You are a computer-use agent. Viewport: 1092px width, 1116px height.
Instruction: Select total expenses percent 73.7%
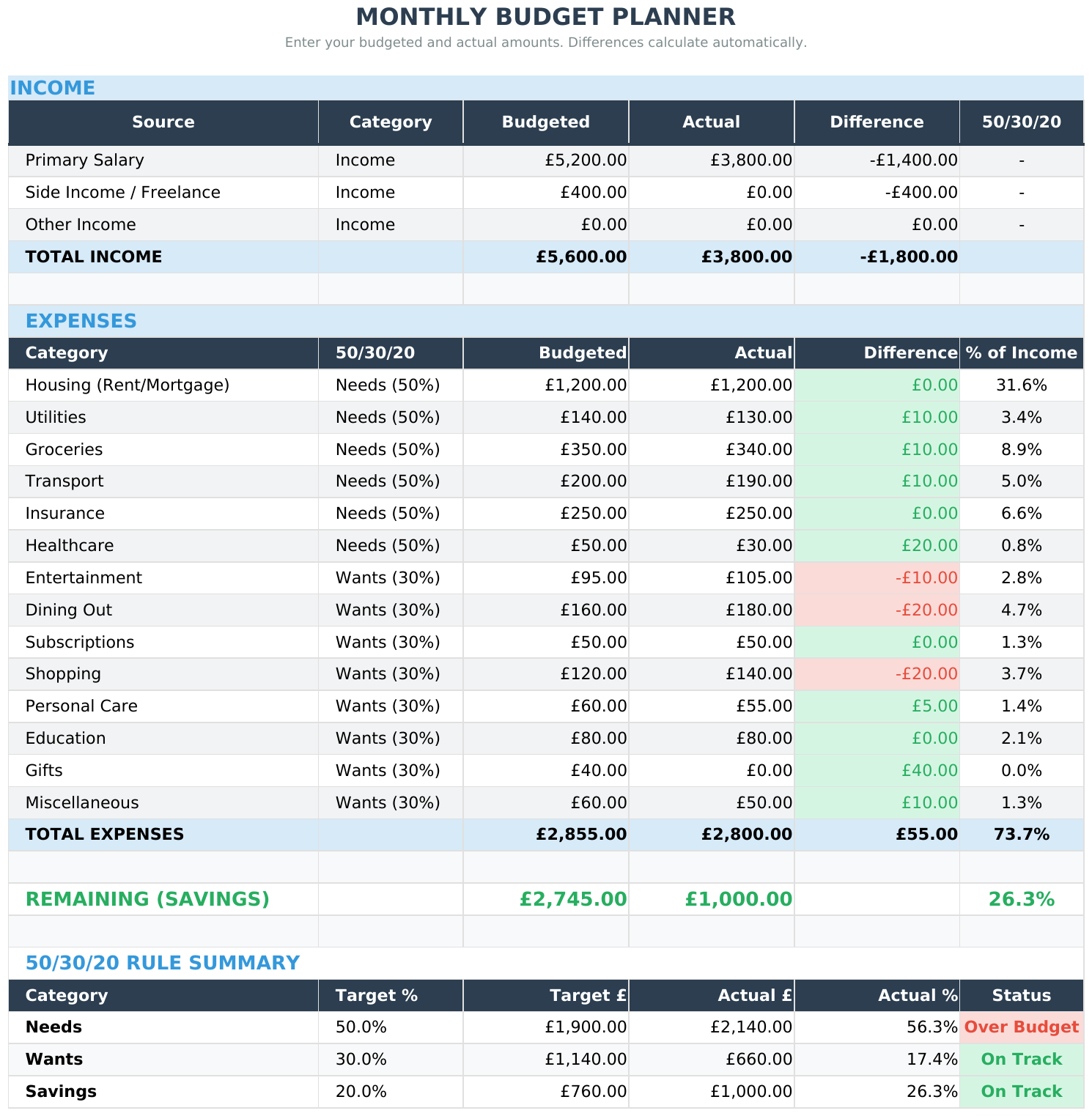1022,835
